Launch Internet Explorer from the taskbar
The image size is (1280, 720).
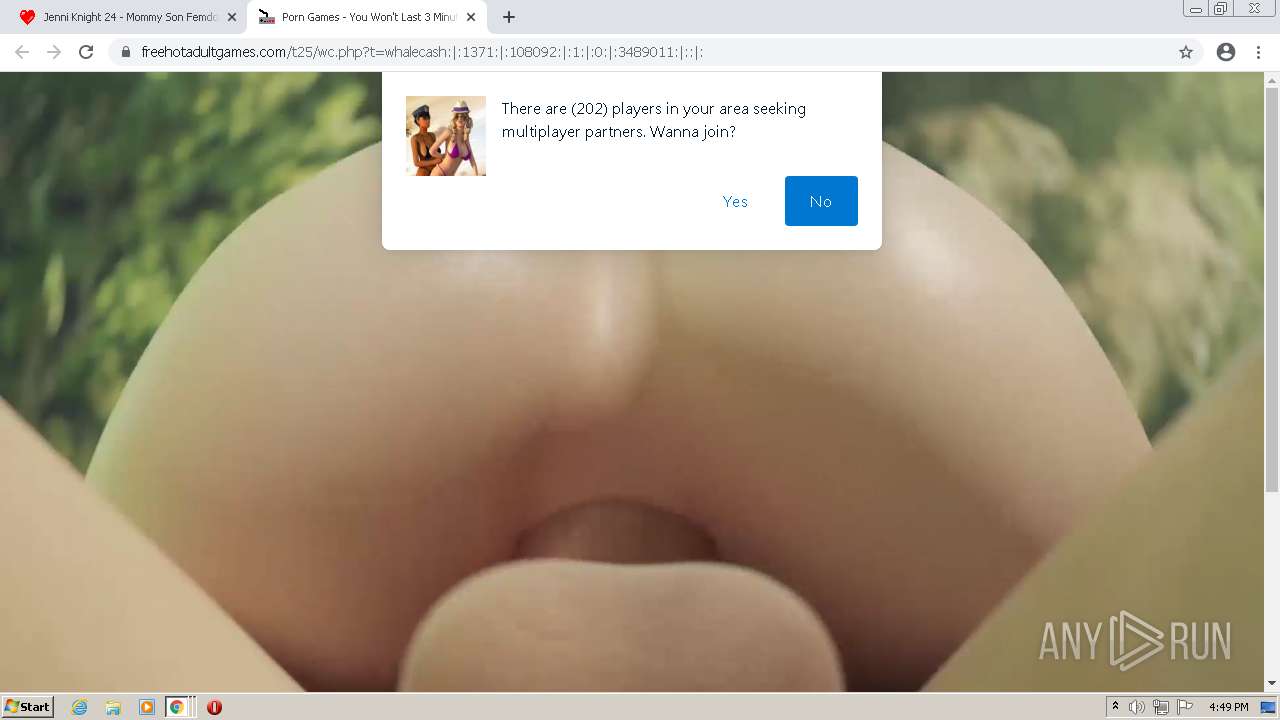pos(80,707)
